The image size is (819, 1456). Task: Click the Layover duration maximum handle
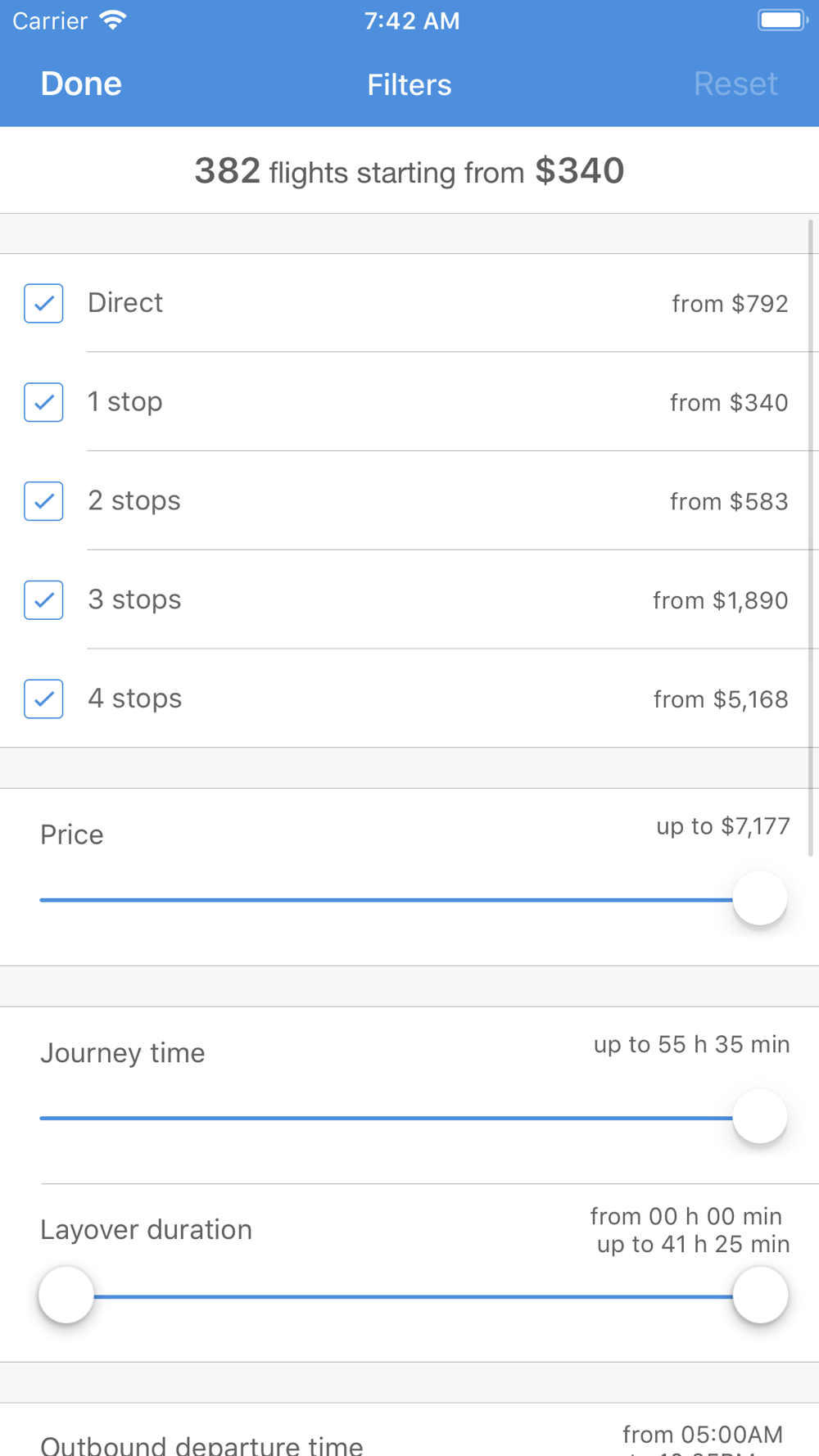coord(760,1295)
